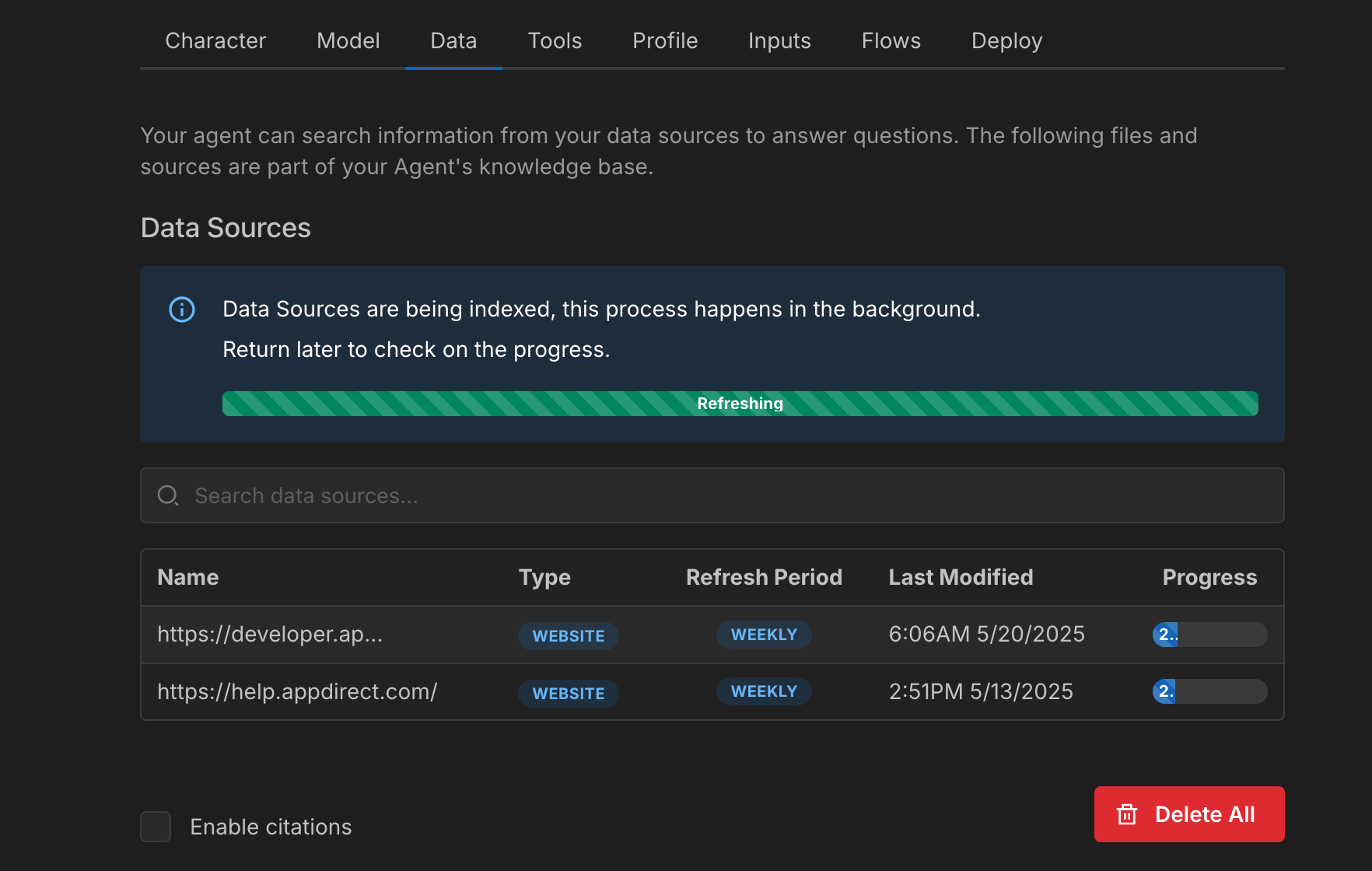This screenshot has height=871, width=1372.
Task: Click the 6:06AM 5/20/2025 timestamp
Action: [x=986, y=635]
